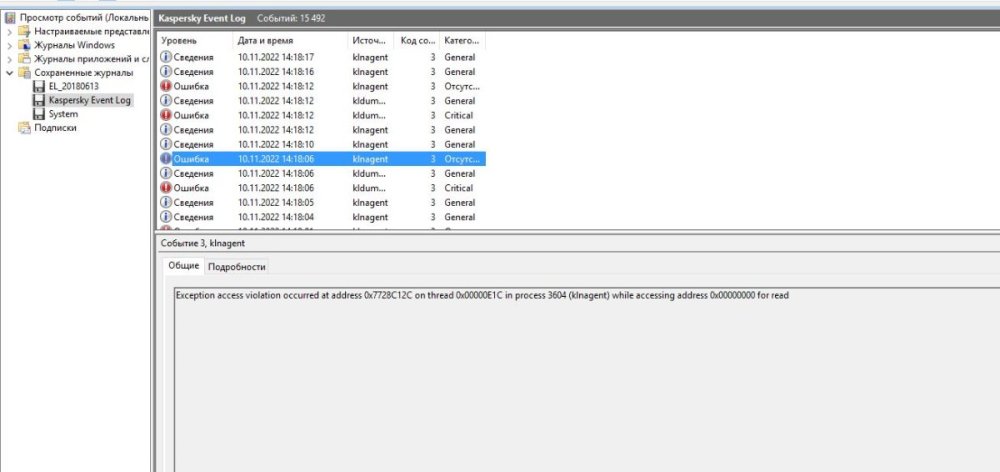Expand the Журналы Windows node
This screenshot has height=472, width=1000.
(x=10, y=45)
